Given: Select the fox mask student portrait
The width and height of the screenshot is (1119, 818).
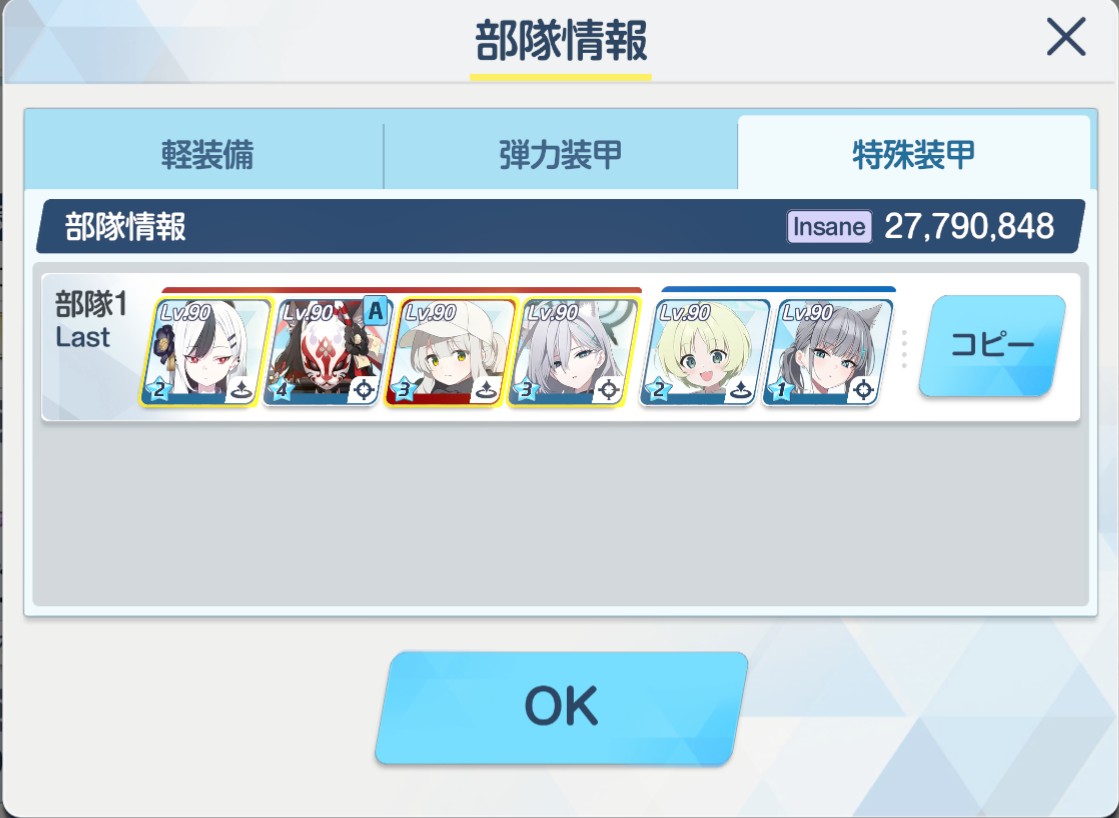Looking at the screenshot, I should pos(328,352).
